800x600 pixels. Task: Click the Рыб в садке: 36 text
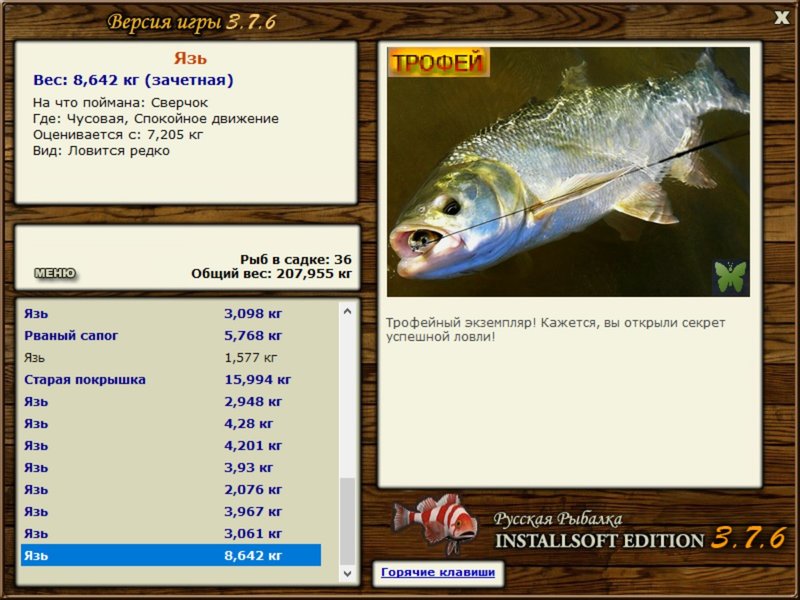pos(296,259)
